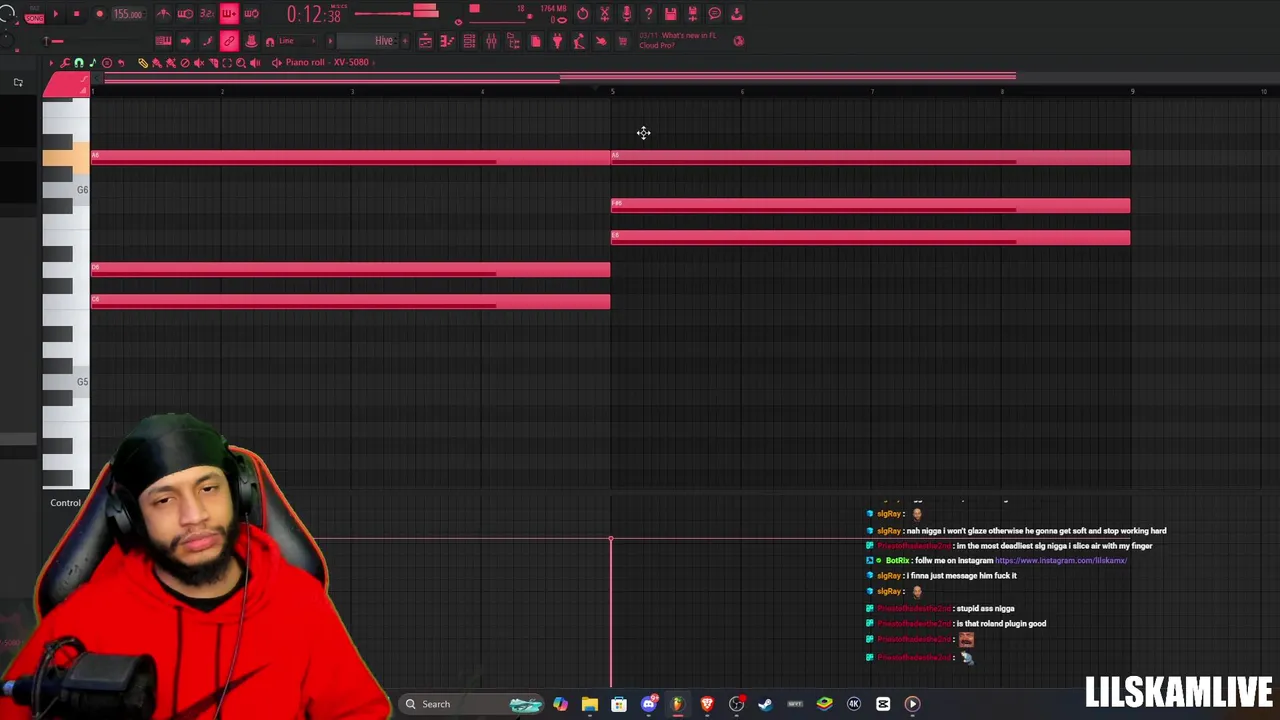Toggle the metronome
The image size is (1280, 720).
click(x=163, y=14)
